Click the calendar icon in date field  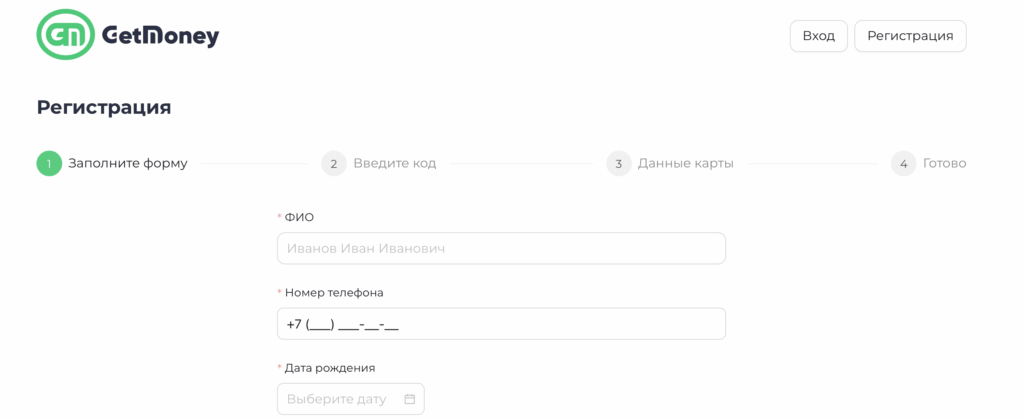click(409, 399)
